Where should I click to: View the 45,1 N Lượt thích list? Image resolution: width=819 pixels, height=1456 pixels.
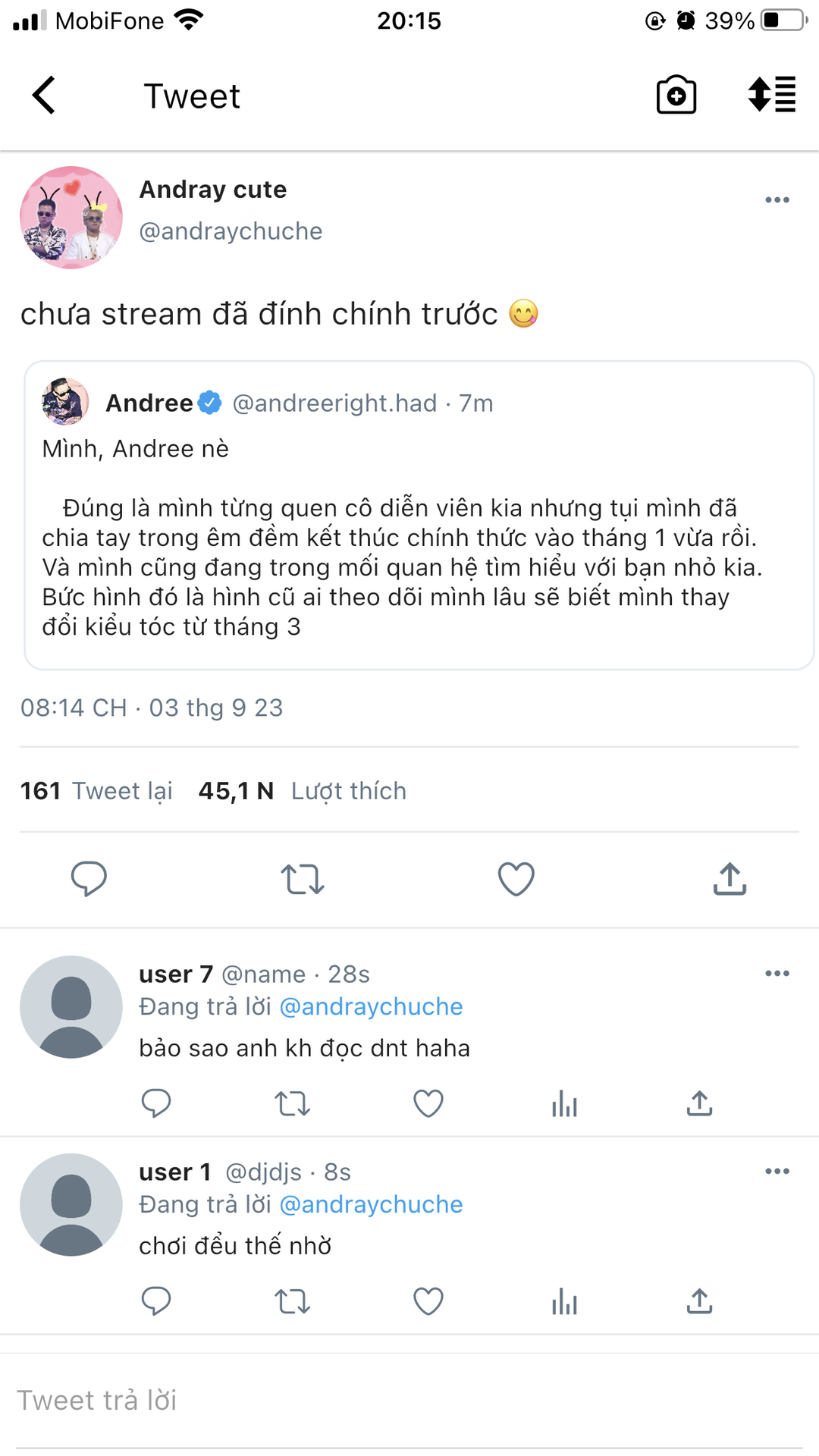302,791
